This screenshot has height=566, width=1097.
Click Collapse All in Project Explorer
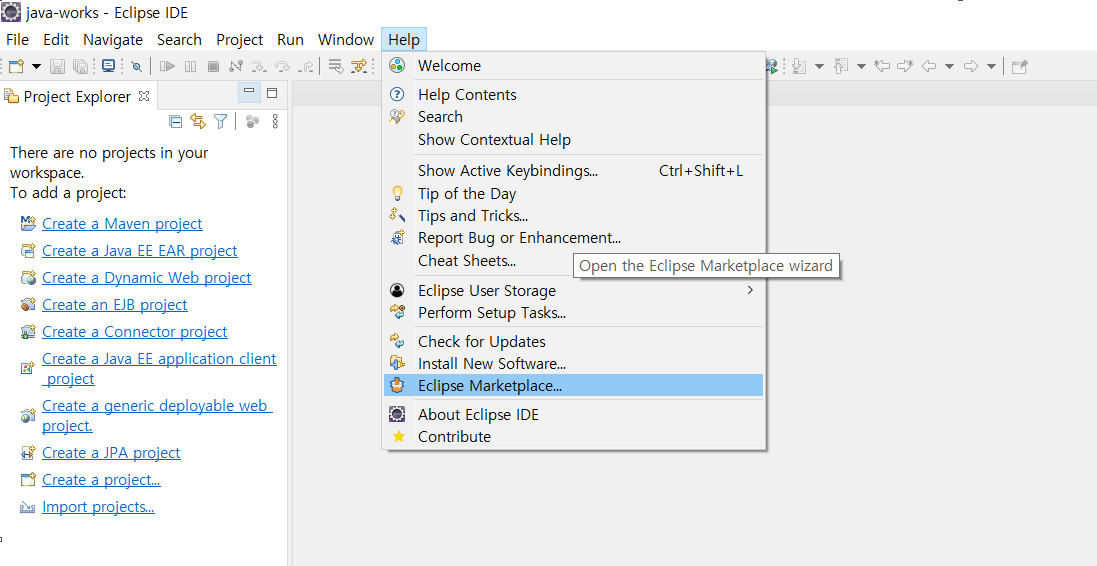(176, 122)
